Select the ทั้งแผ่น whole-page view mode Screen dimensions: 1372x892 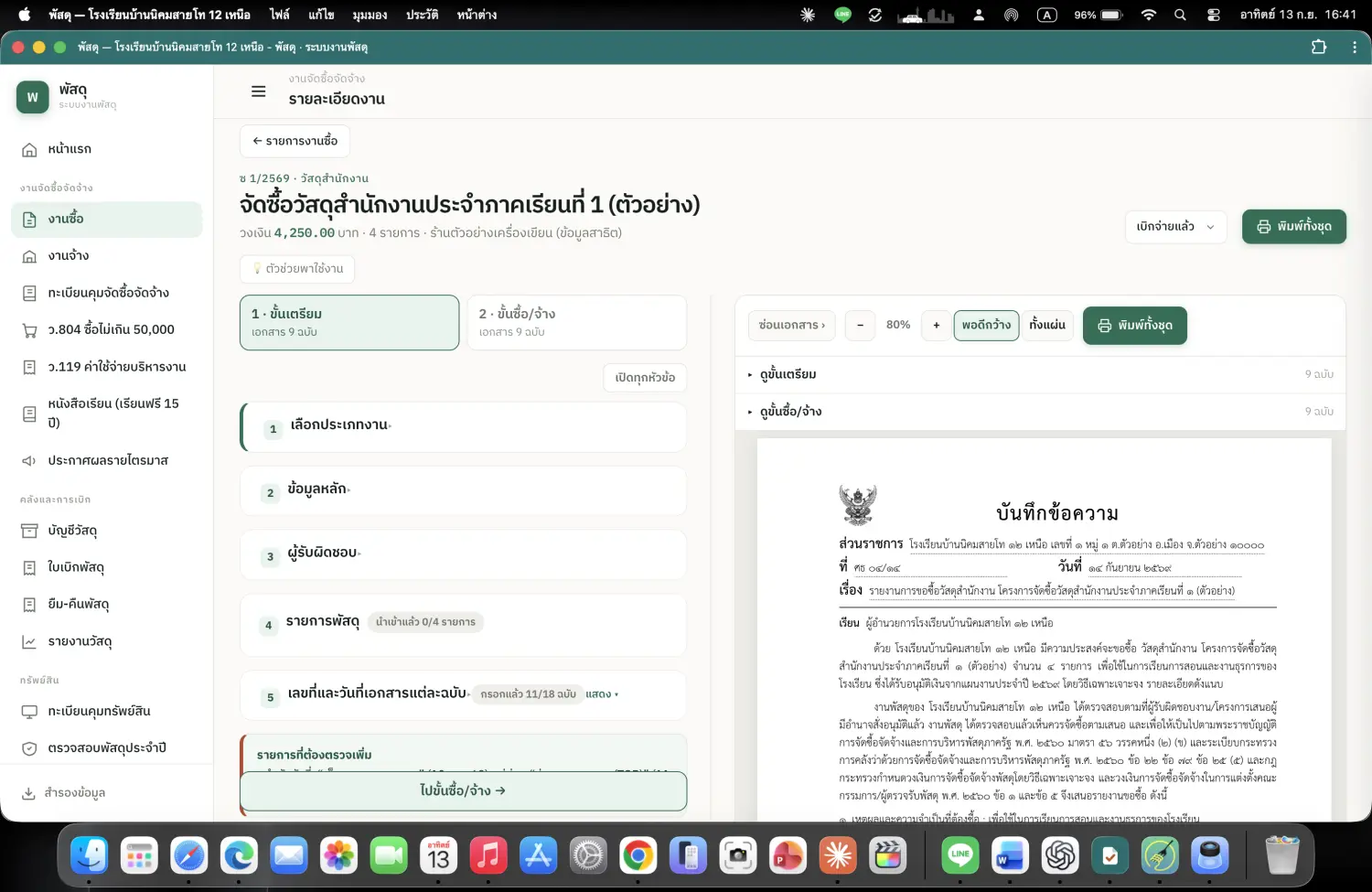pyautogui.click(x=1047, y=325)
